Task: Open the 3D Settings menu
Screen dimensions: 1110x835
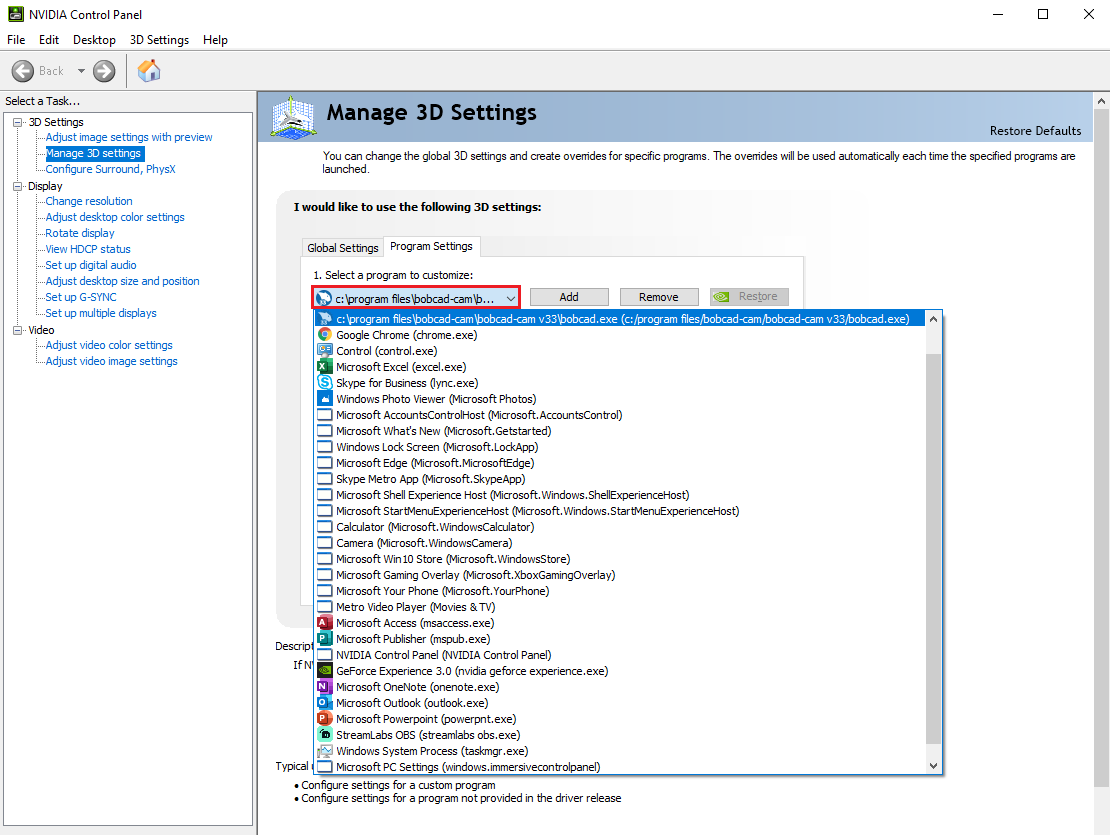Action: point(159,40)
